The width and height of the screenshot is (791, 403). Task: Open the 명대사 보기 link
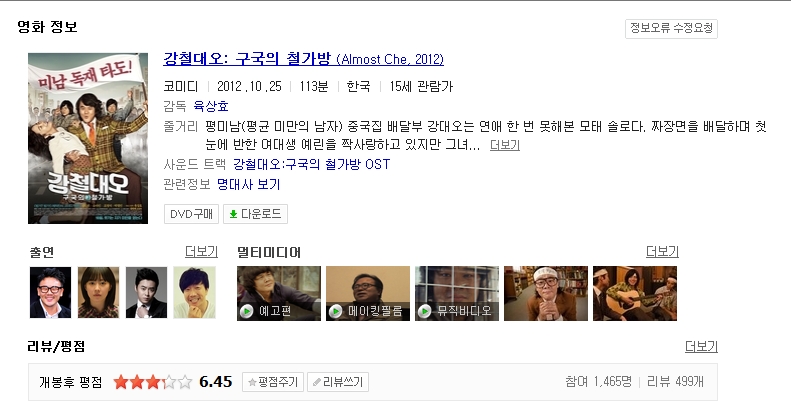coord(248,184)
